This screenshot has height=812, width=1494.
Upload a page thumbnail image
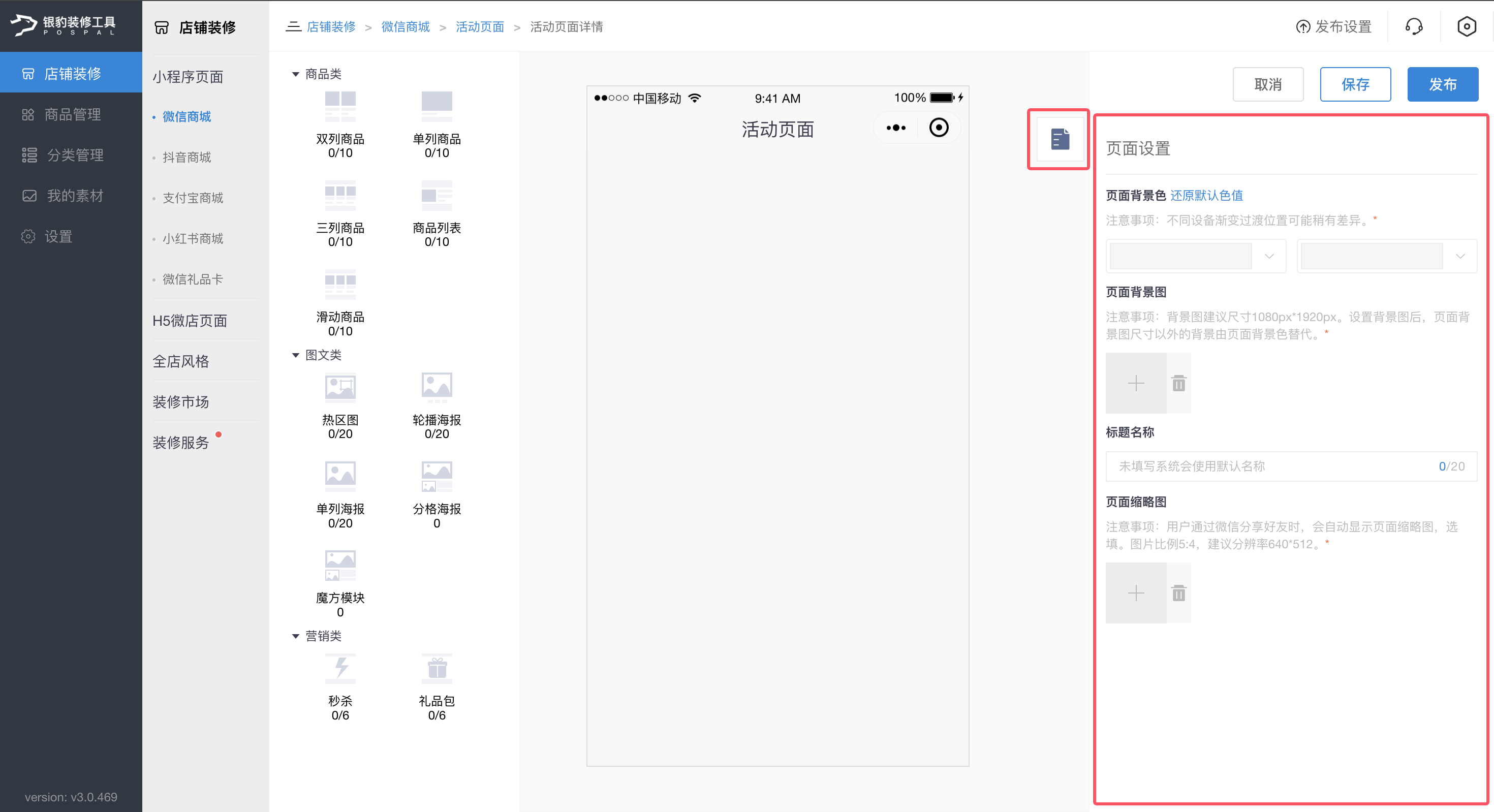click(1136, 593)
